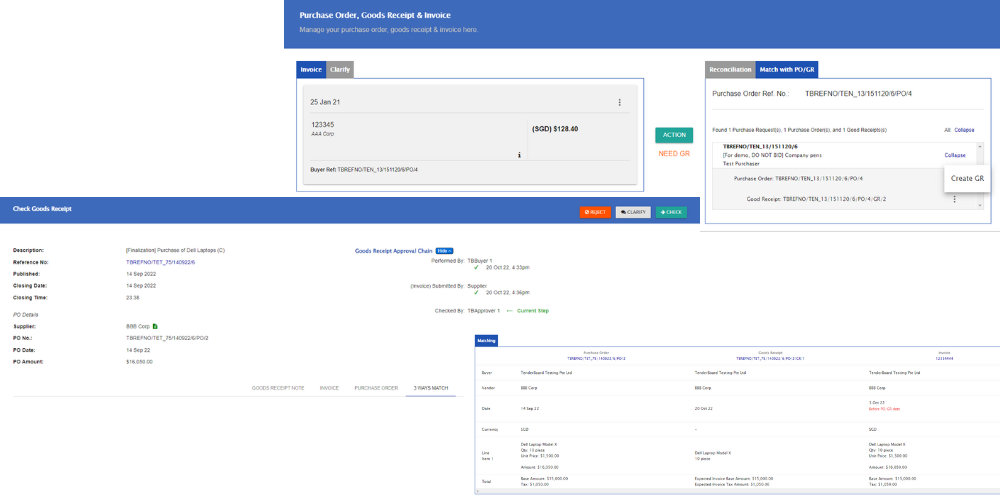Open the three-dot menu beside the Good Receipt row

click(954, 199)
